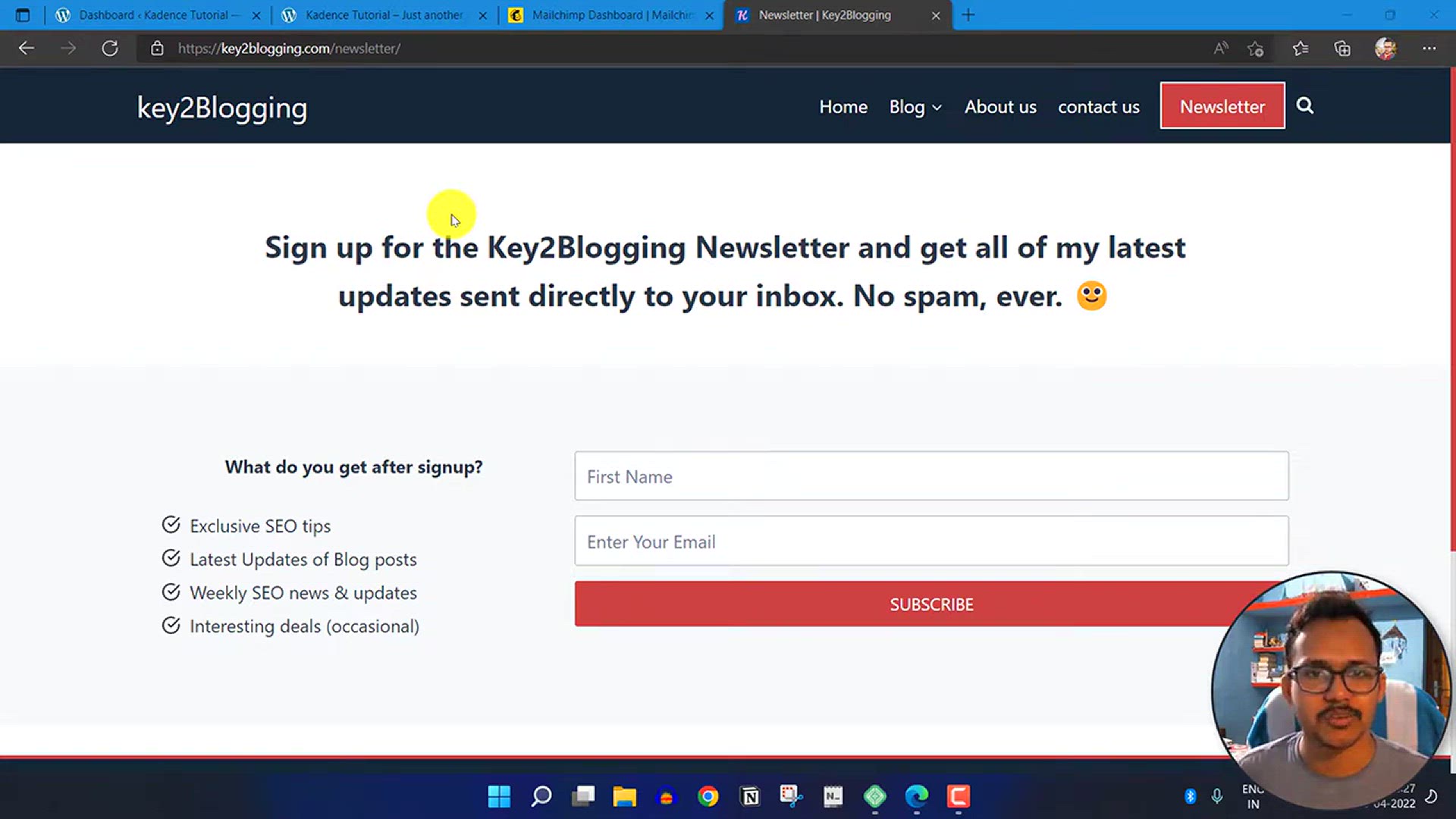This screenshot has width=1456, height=819.
Task: Open browser Settings and more menu
Action: tap(1429, 49)
